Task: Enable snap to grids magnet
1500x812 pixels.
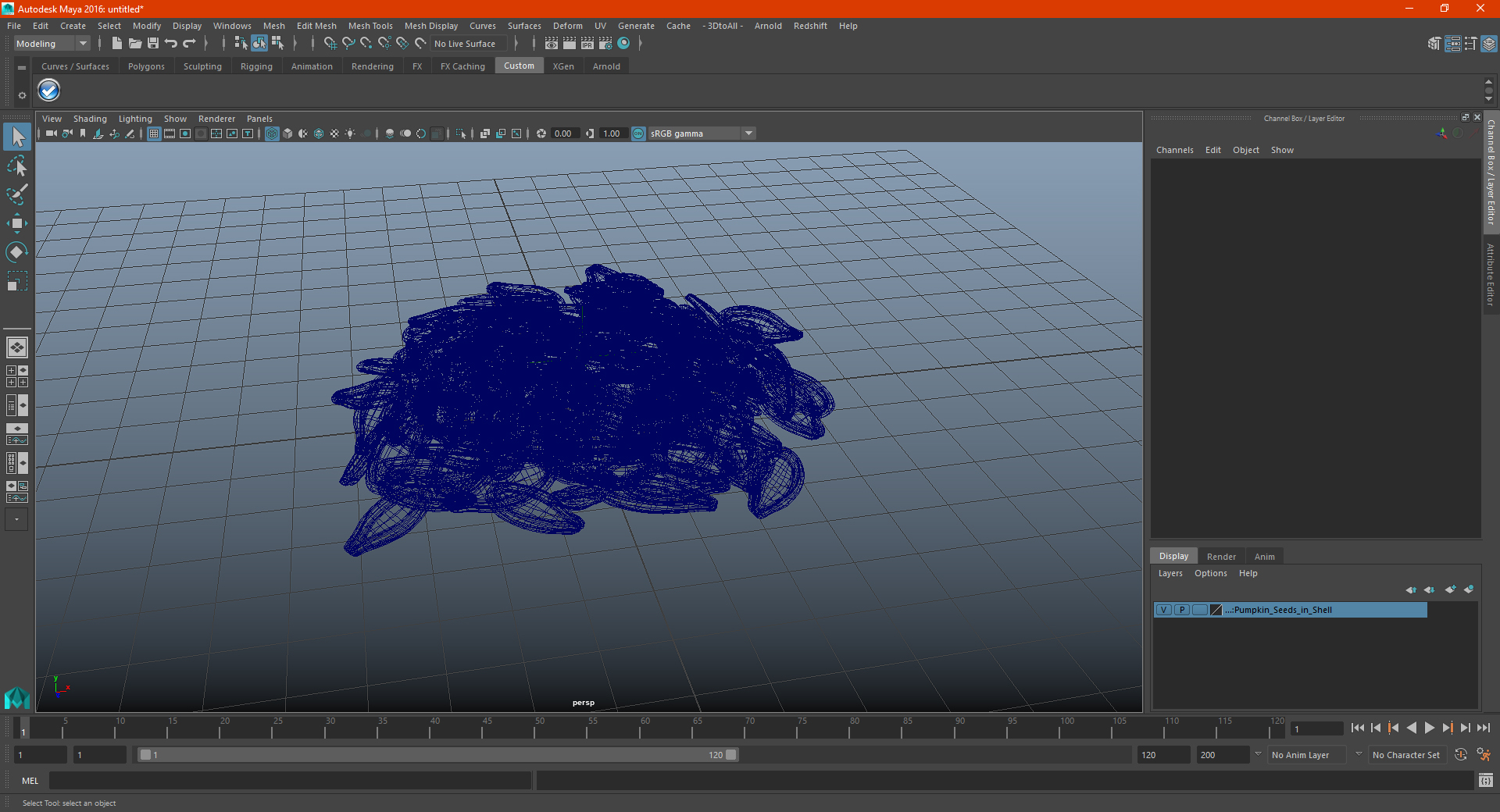Action: 330,44
